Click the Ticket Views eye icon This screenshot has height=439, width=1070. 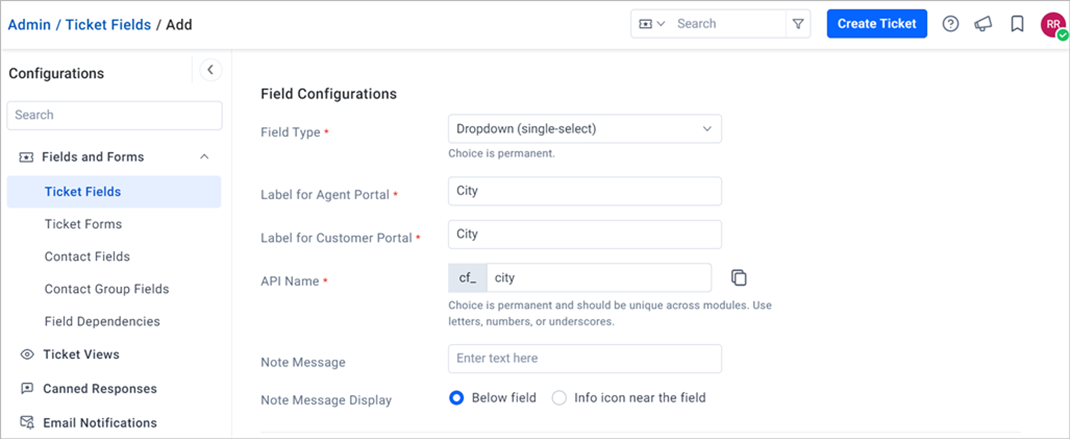click(27, 354)
